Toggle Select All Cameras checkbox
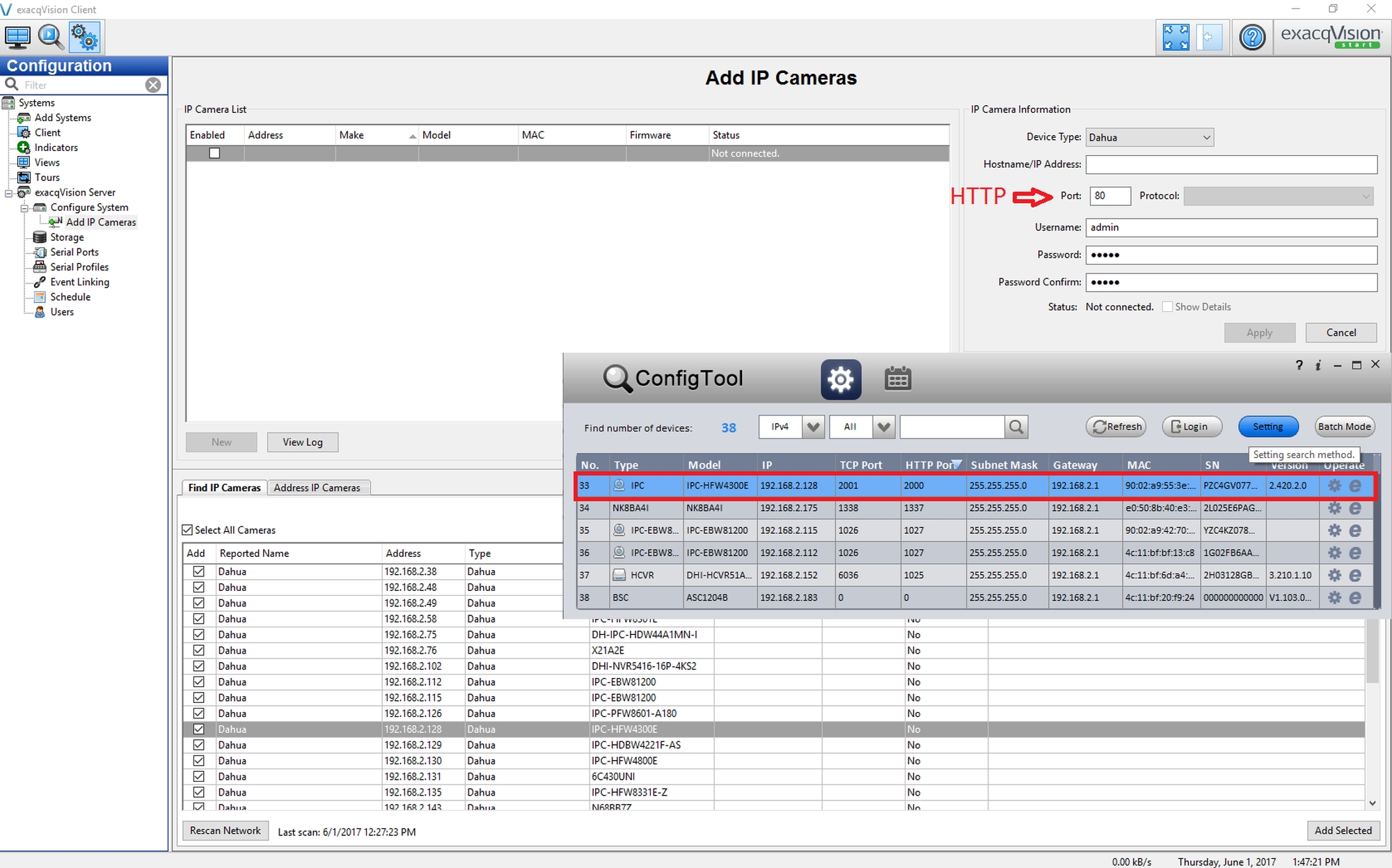Viewport: 1392px width, 868px height. (187, 530)
